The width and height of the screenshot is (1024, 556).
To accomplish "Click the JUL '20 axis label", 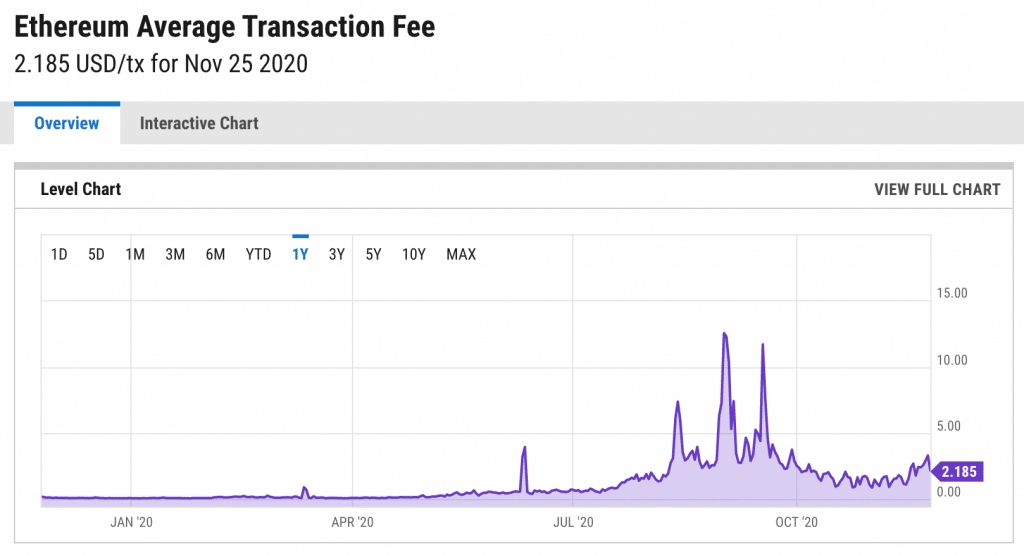I will click(573, 522).
